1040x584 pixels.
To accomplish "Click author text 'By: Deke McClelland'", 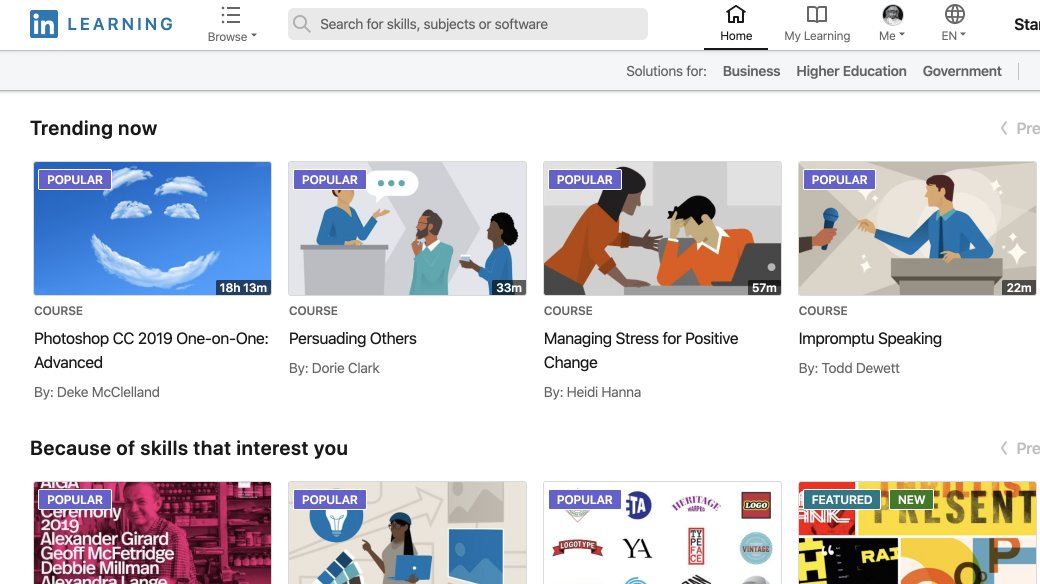I will (97, 392).
